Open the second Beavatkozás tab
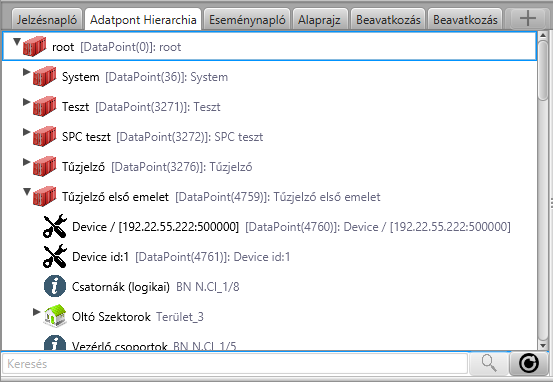 (465, 19)
